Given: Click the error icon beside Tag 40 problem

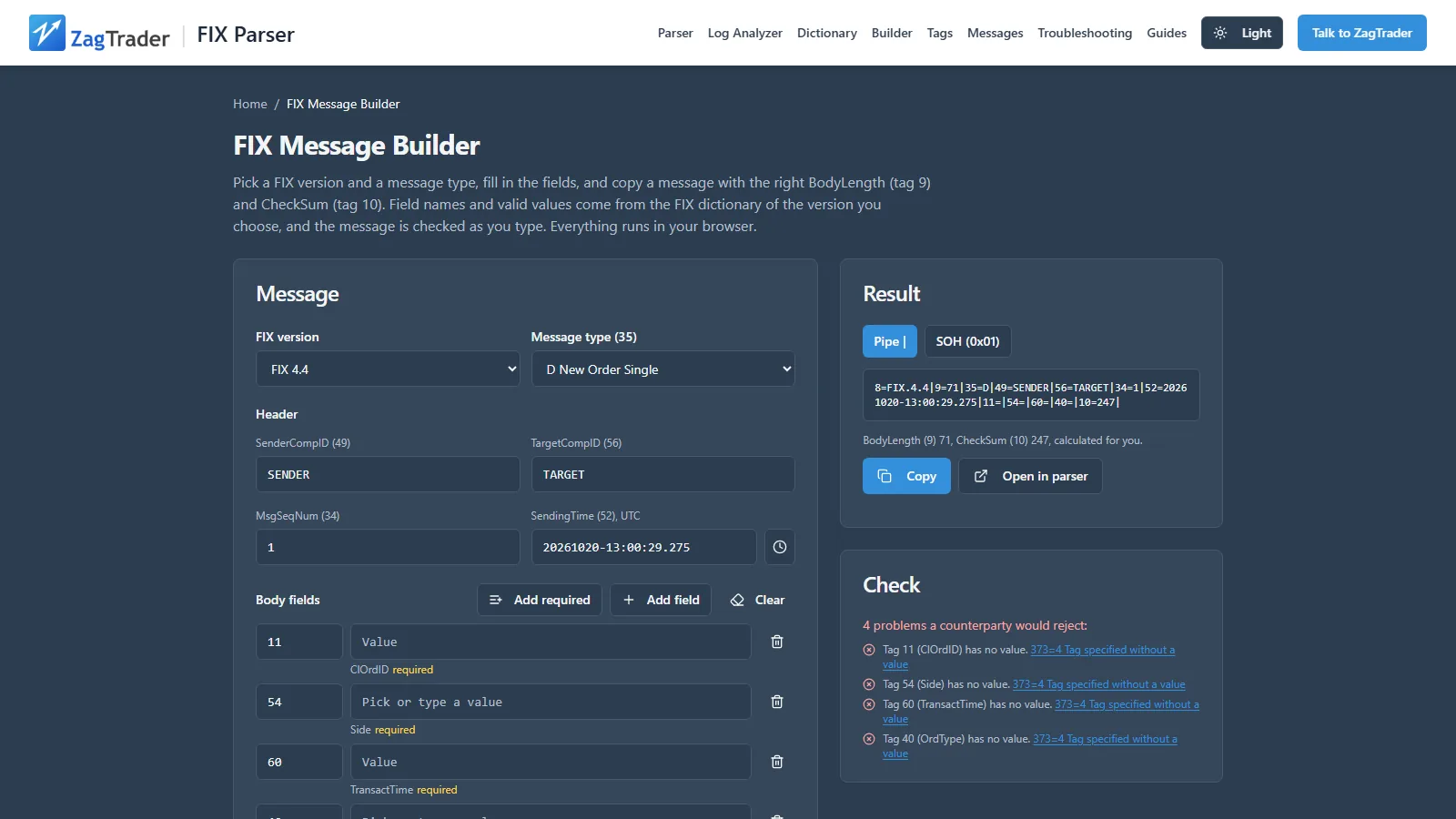Looking at the screenshot, I should point(869,739).
